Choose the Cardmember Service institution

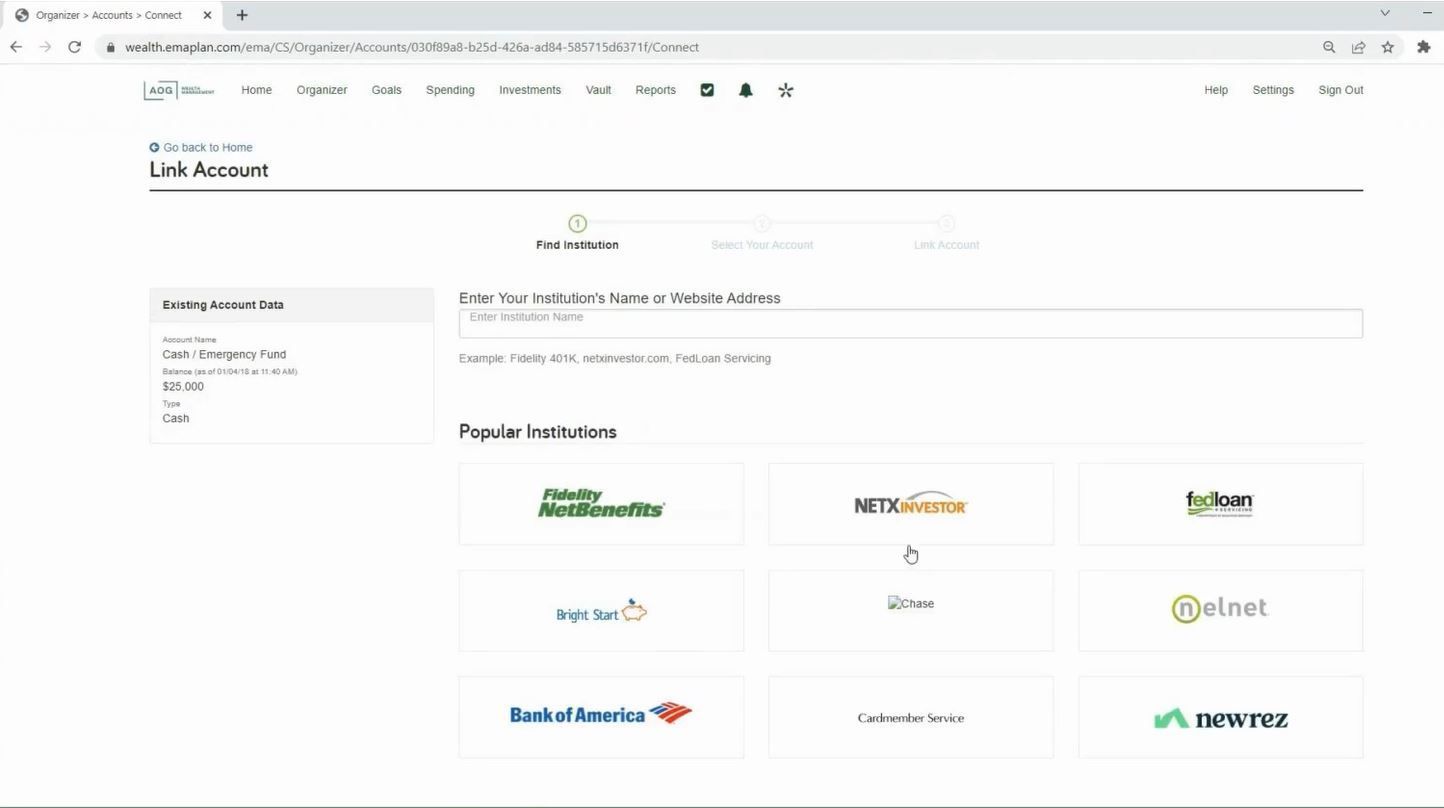pyautogui.click(x=910, y=717)
